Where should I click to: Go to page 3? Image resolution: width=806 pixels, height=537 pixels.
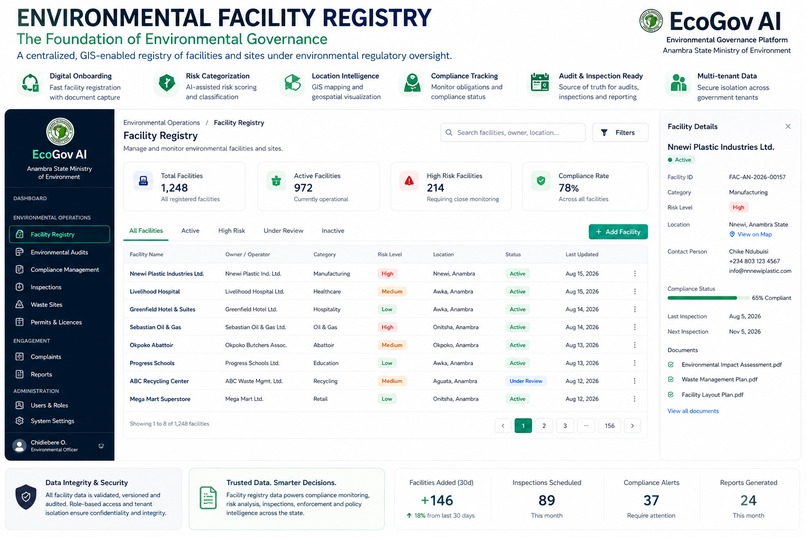pyautogui.click(x=565, y=425)
